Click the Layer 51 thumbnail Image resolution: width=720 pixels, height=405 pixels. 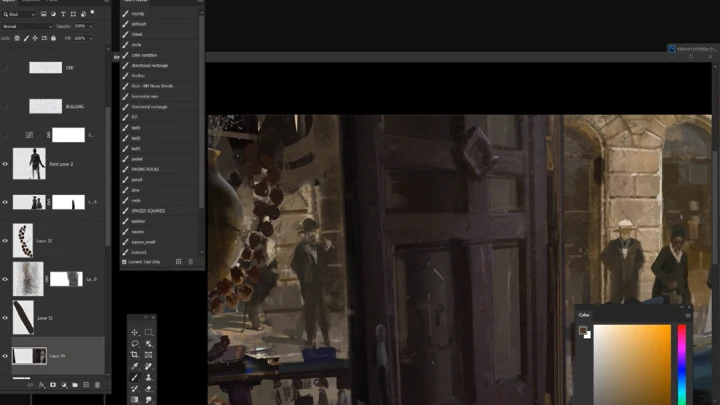23,317
